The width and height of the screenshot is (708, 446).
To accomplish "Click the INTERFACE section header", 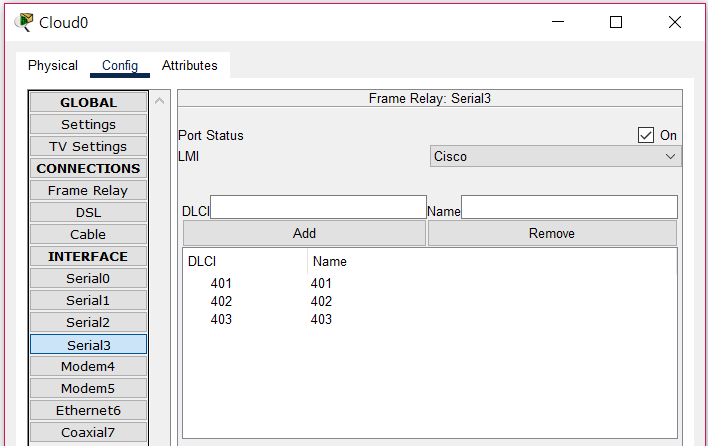I will [88, 256].
